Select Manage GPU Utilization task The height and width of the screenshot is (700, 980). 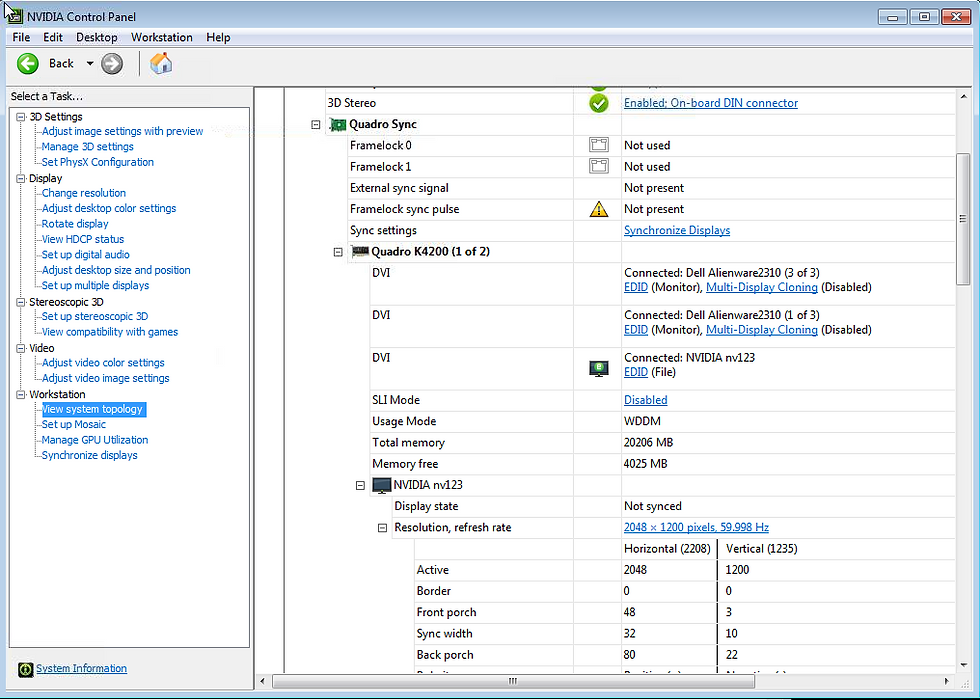[95, 441]
